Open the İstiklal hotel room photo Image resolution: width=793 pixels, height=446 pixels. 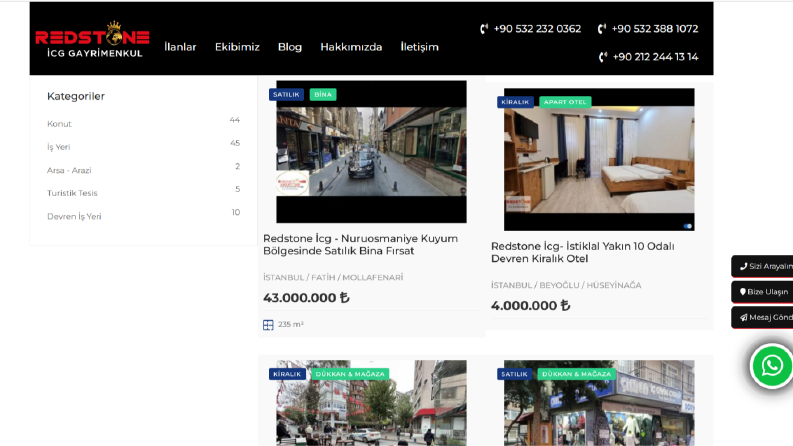[x=599, y=159]
